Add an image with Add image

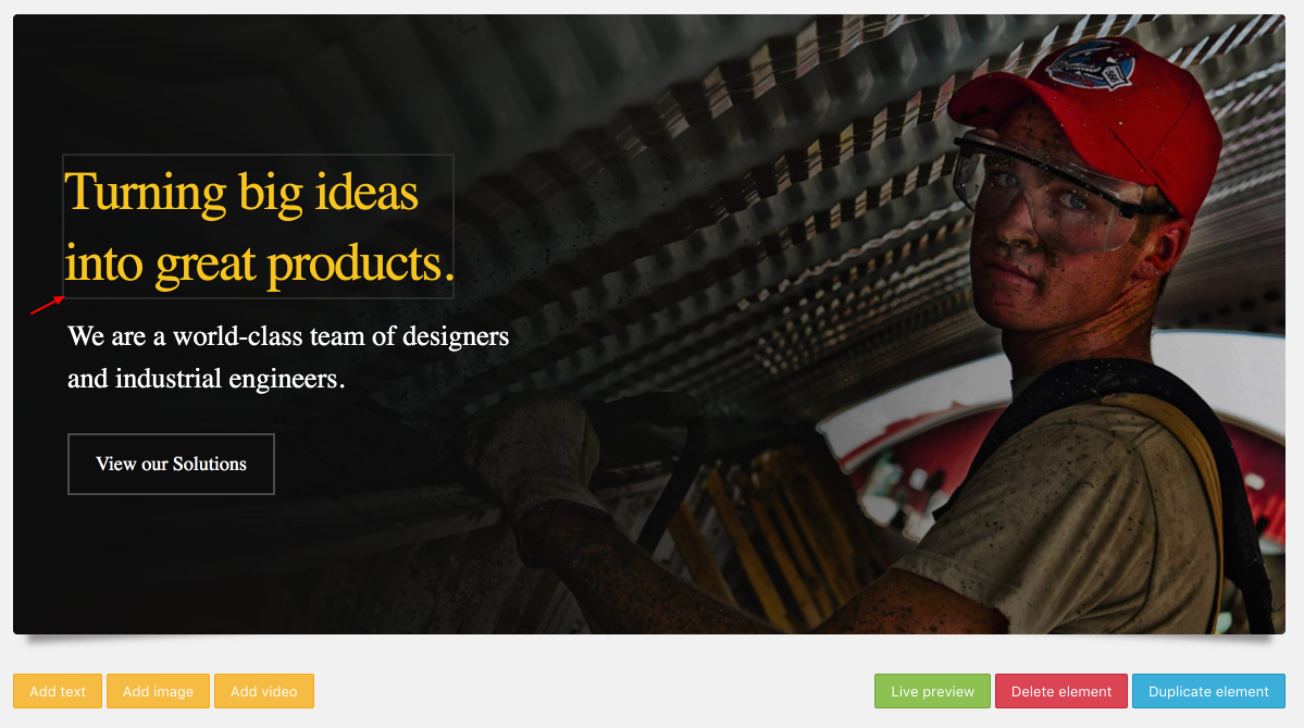158,691
